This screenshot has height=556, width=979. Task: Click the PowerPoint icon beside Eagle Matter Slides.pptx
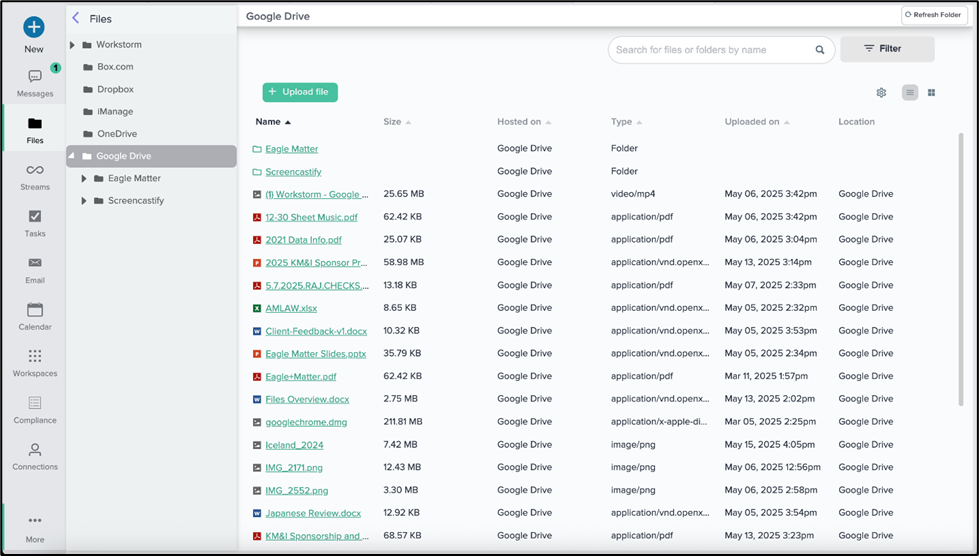pyautogui.click(x=257, y=354)
